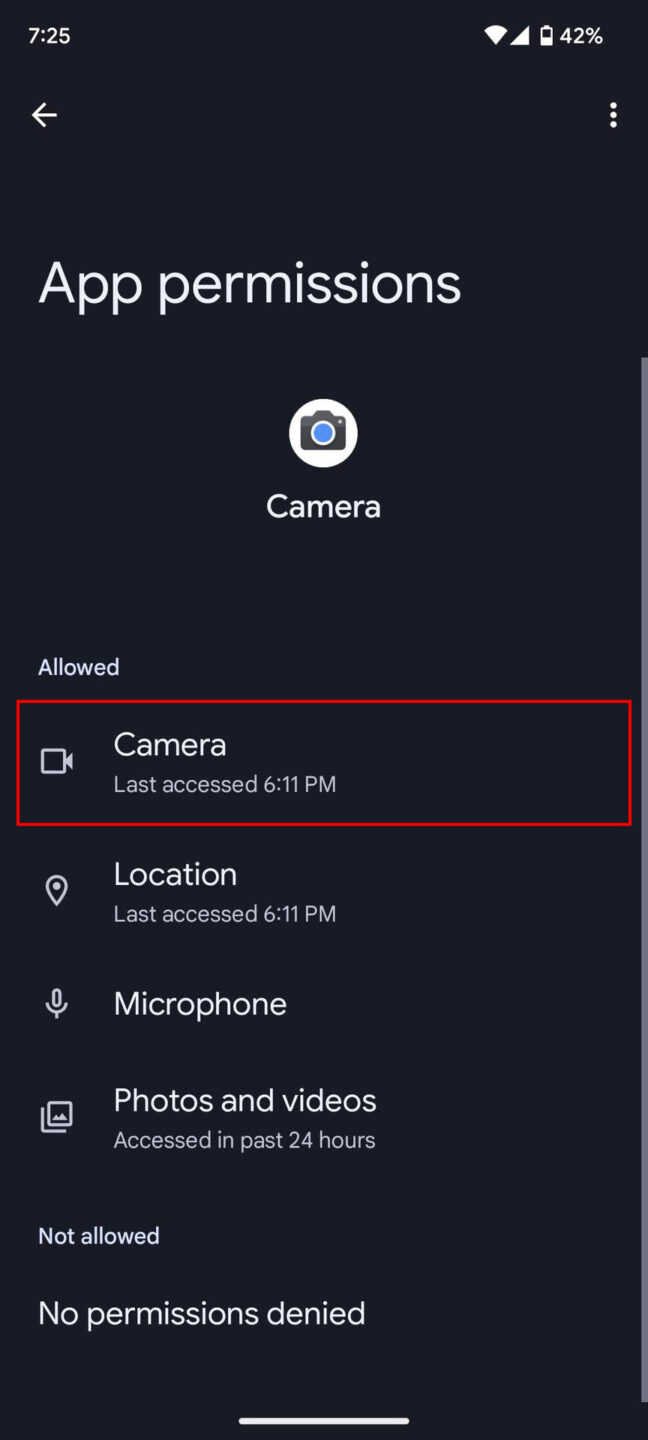Open the Photos and videos permission
This screenshot has height=1440, width=648.
pyautogui.click(x=324, y=1117)
